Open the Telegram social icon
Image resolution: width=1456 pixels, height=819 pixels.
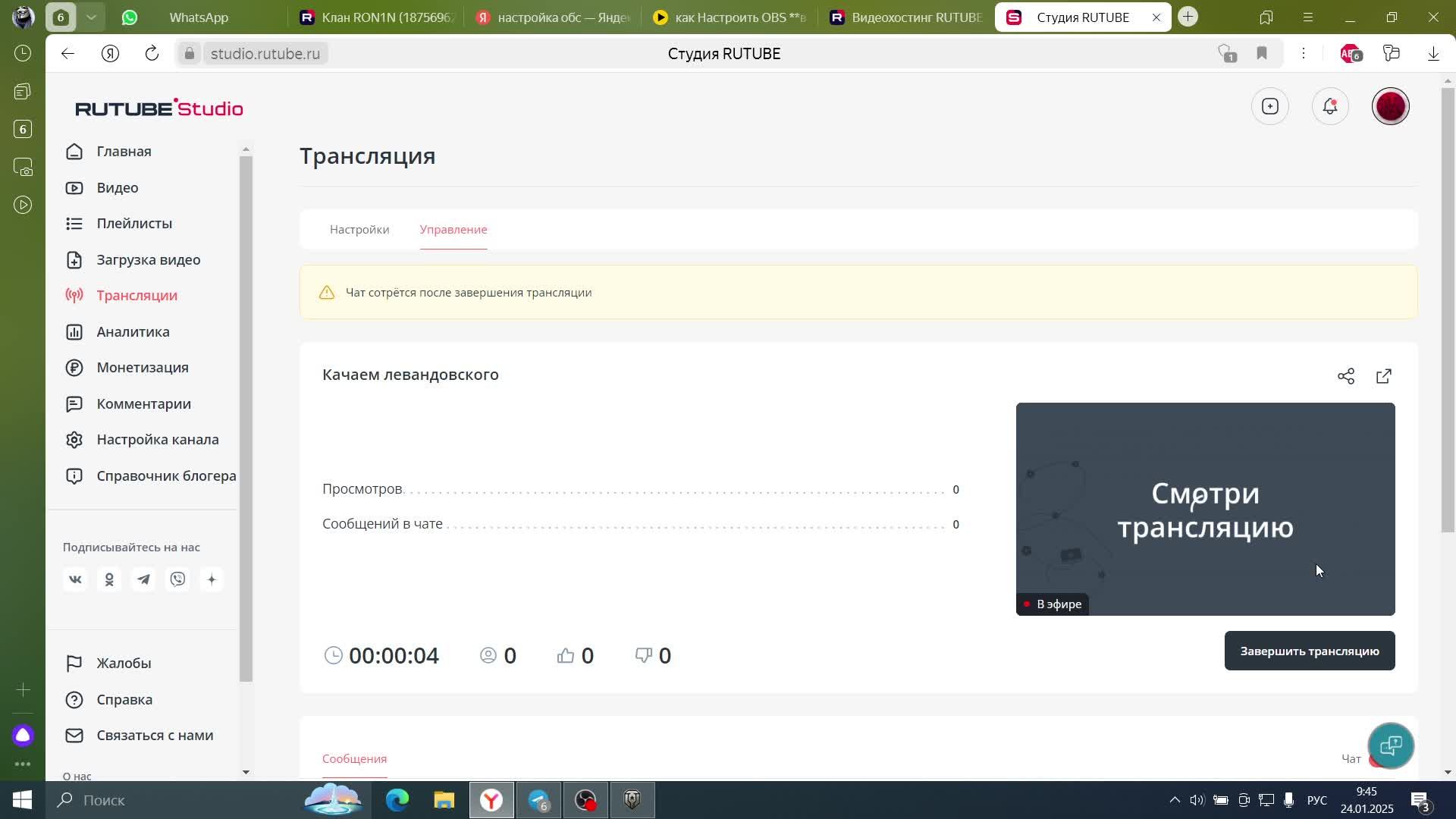click(x=143, y=580)
